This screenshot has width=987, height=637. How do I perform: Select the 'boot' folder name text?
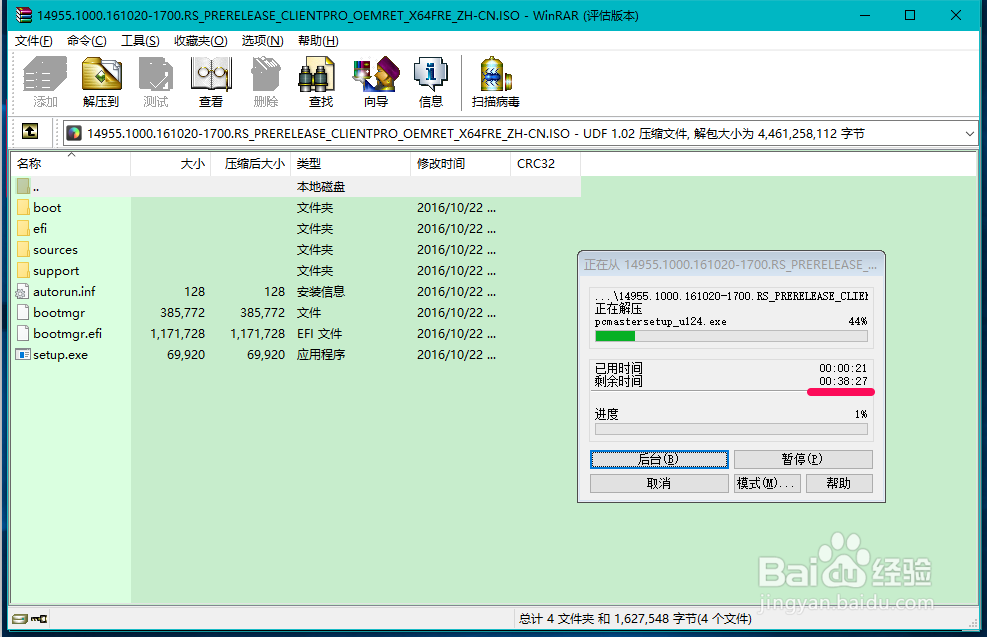47,208
